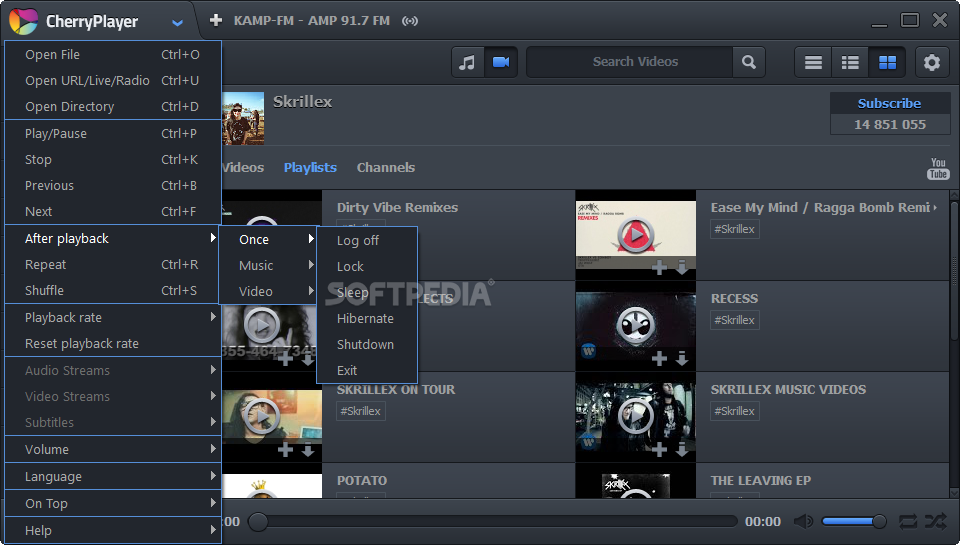Screen dimensions: 960x545
Task: Choose Exit after playback
Action: (x=367, y=370)
